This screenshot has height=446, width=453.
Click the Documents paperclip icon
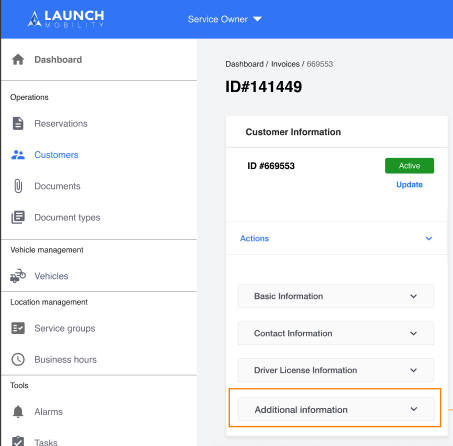tap(18, 186)
